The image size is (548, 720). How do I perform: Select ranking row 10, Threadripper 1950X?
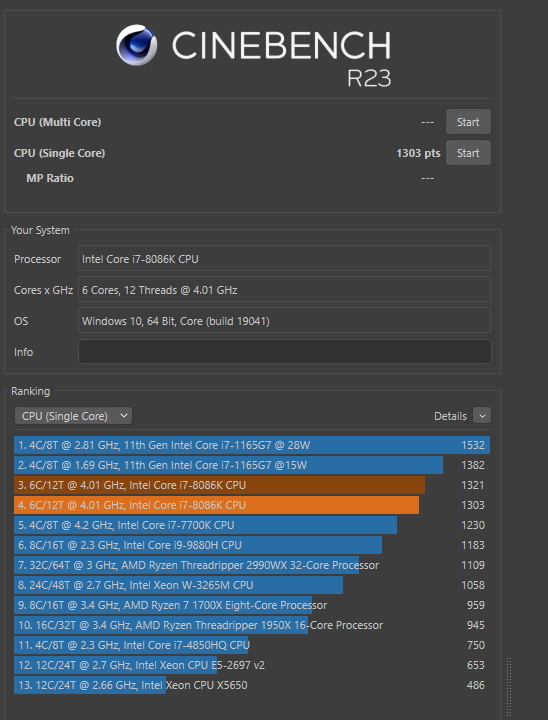(252, 625)
